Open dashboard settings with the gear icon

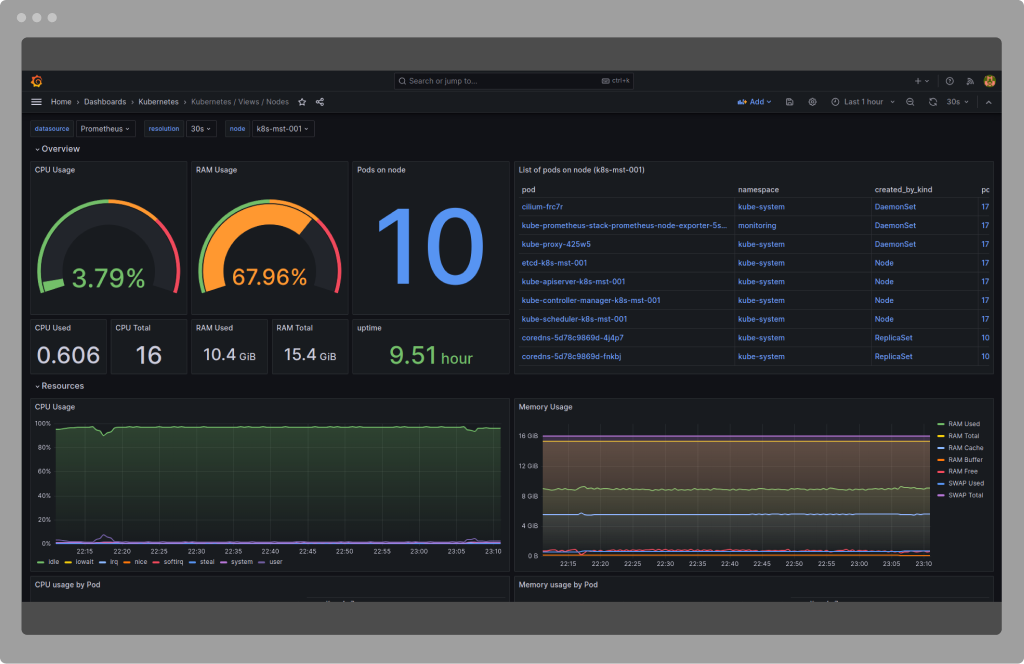pyautogui.click(x=812, y=101)
